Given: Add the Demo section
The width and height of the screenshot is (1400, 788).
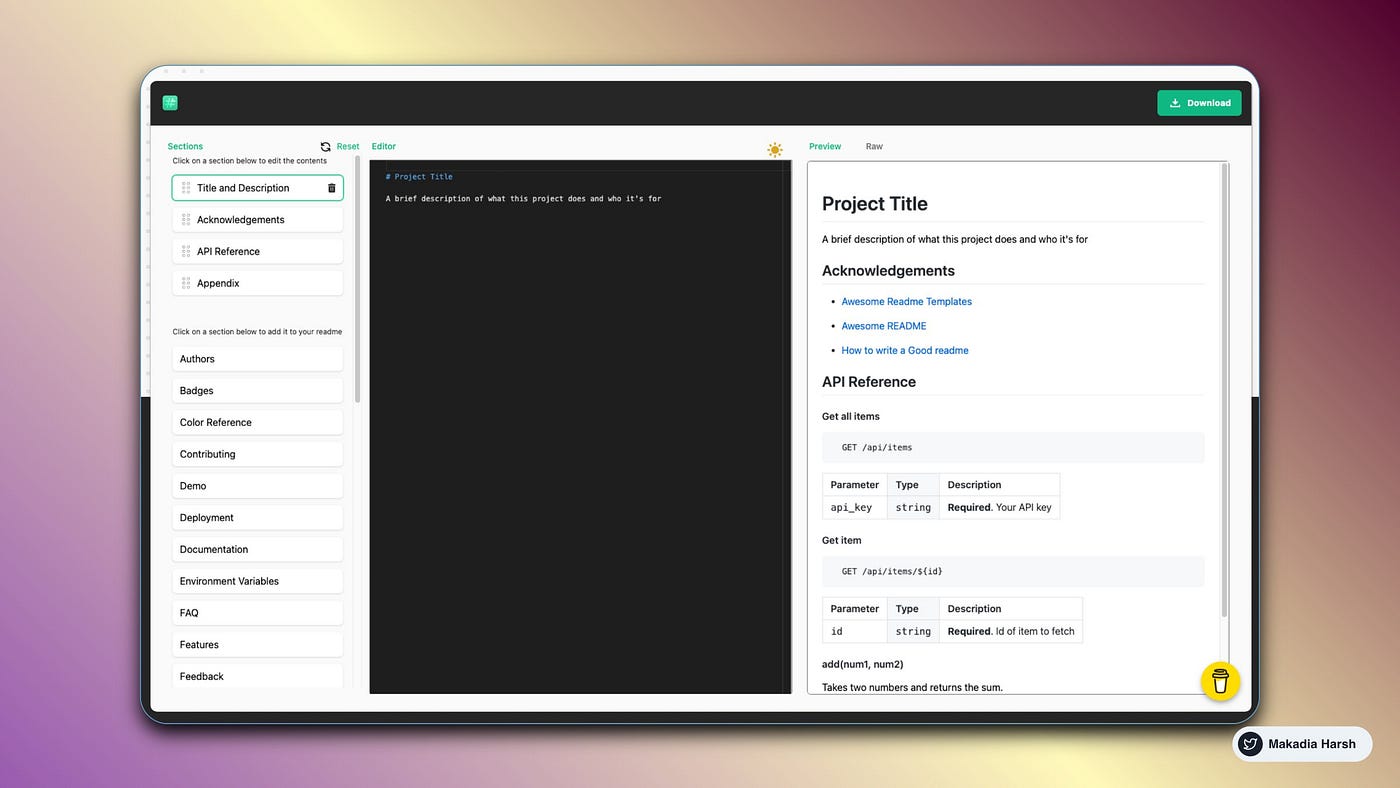Looking at the screenshot, I should [x=258, y=486].
